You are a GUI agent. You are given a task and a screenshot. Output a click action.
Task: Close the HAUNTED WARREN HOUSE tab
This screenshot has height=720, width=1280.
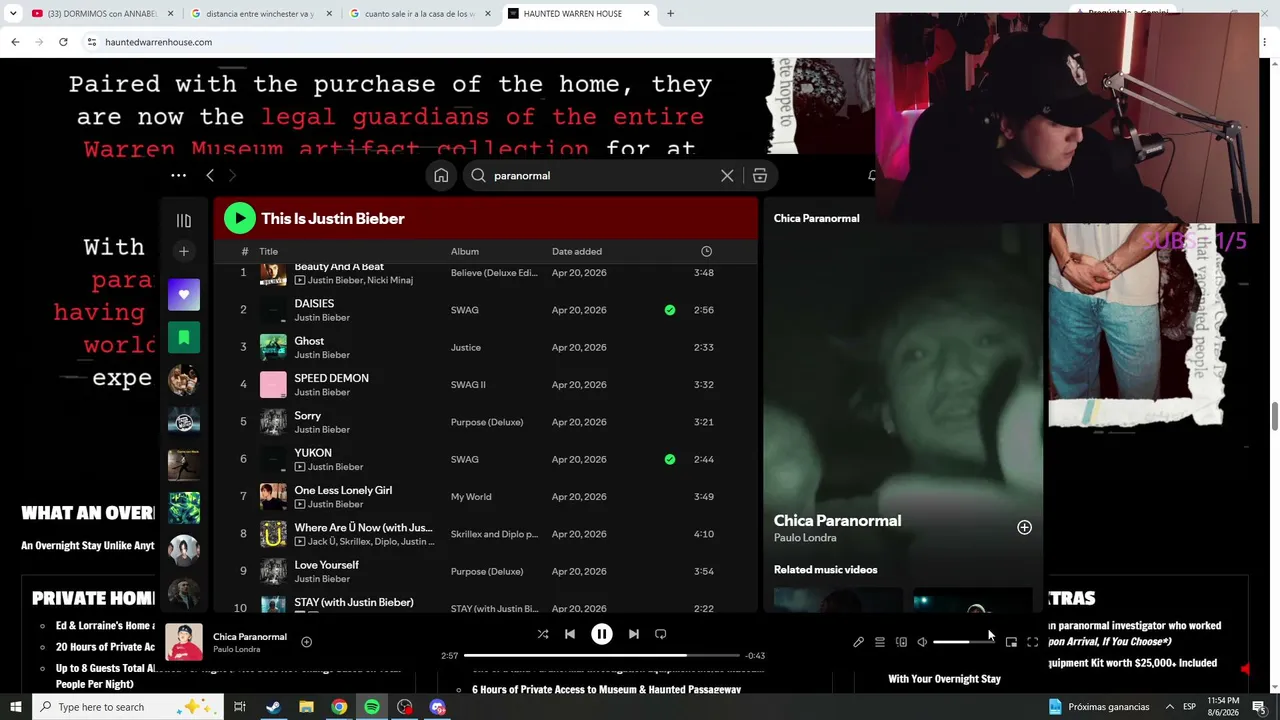pyautogui.click(x=647, y=14)
